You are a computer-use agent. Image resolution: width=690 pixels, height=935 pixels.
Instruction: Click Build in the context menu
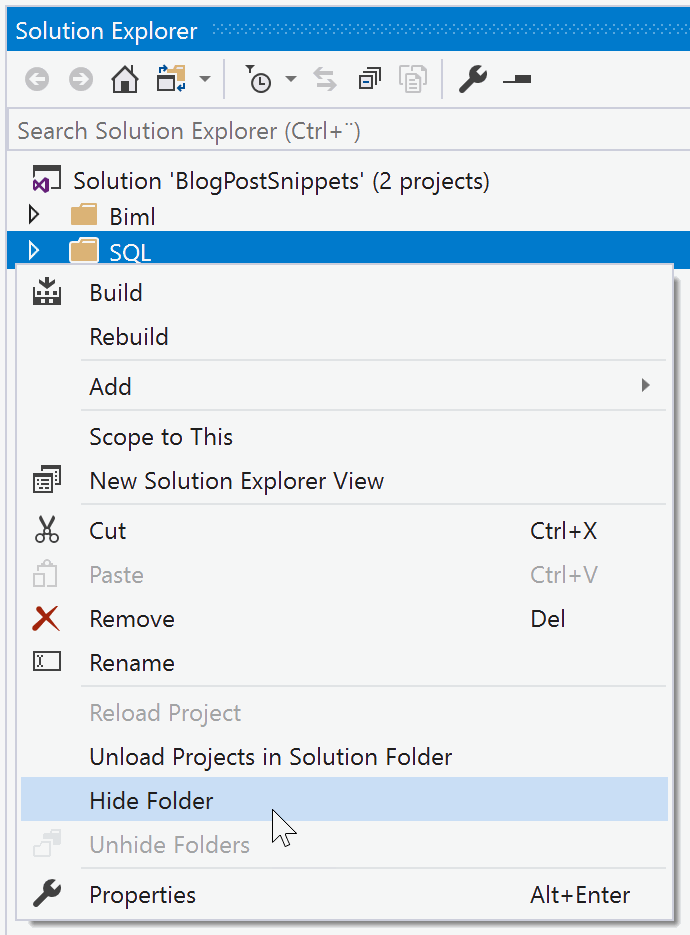(116, 292)
